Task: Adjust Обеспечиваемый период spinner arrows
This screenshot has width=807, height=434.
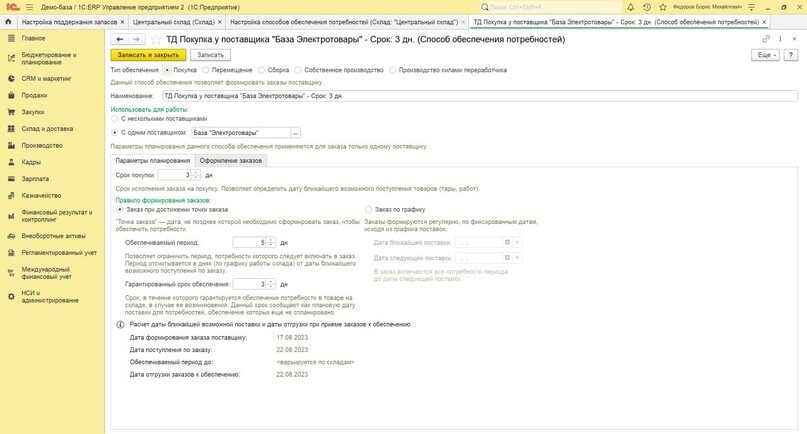Action: point(271,242)
